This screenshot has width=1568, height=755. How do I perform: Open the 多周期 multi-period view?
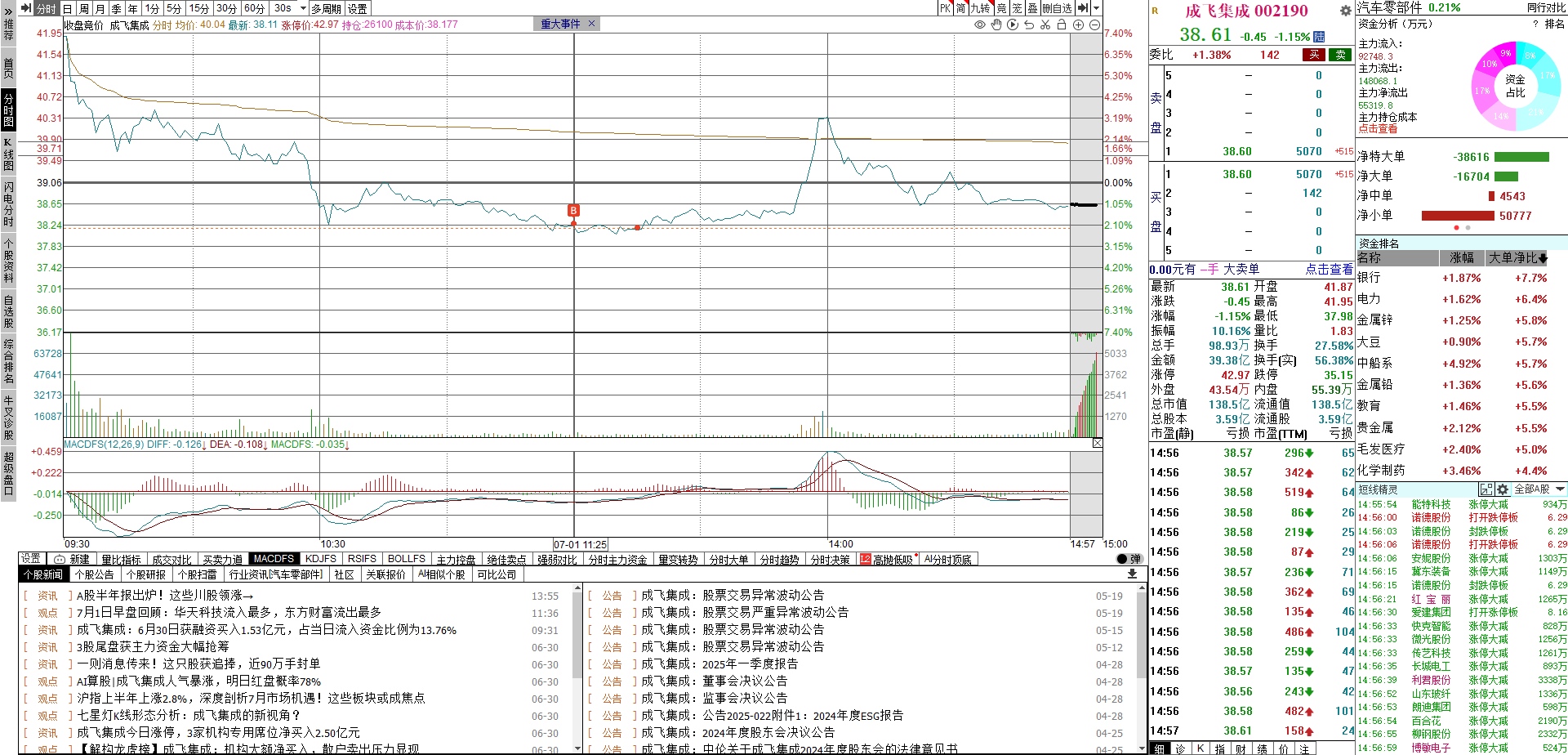click(x=327, y=8)
